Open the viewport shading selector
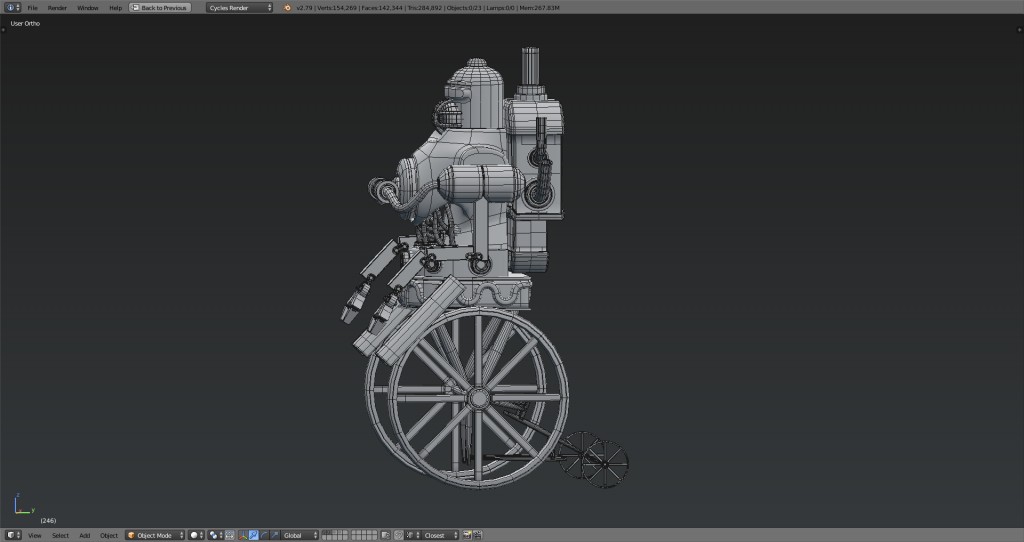Viewport: 1024px width, 542px height. [198, 535]
